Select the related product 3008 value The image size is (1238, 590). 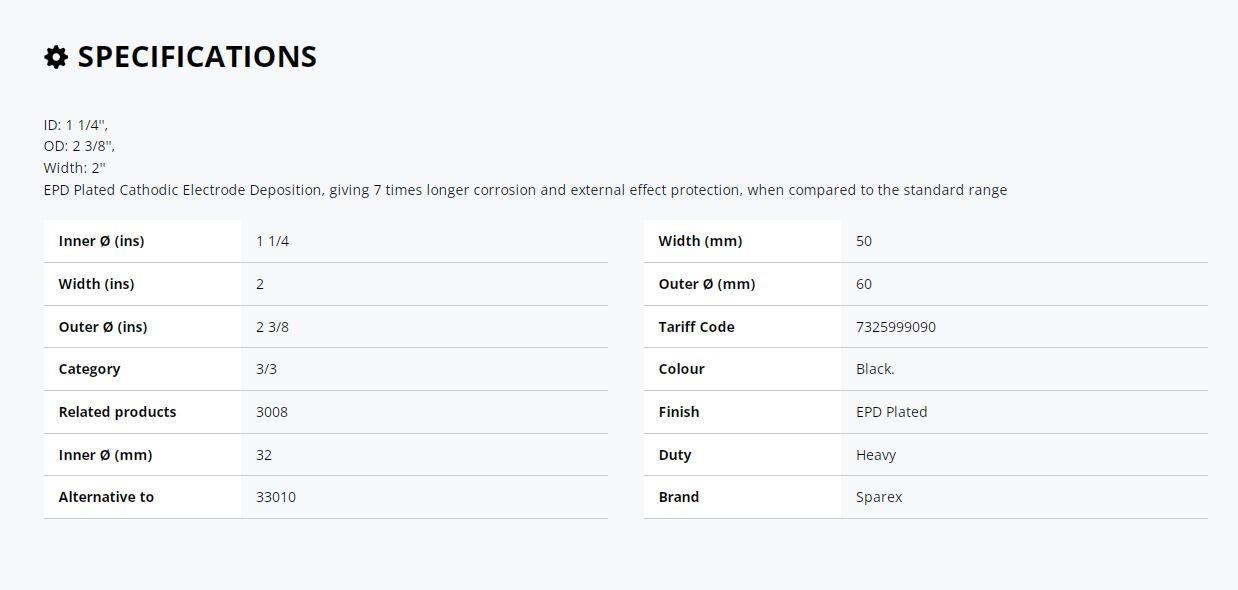click(272, 412)
